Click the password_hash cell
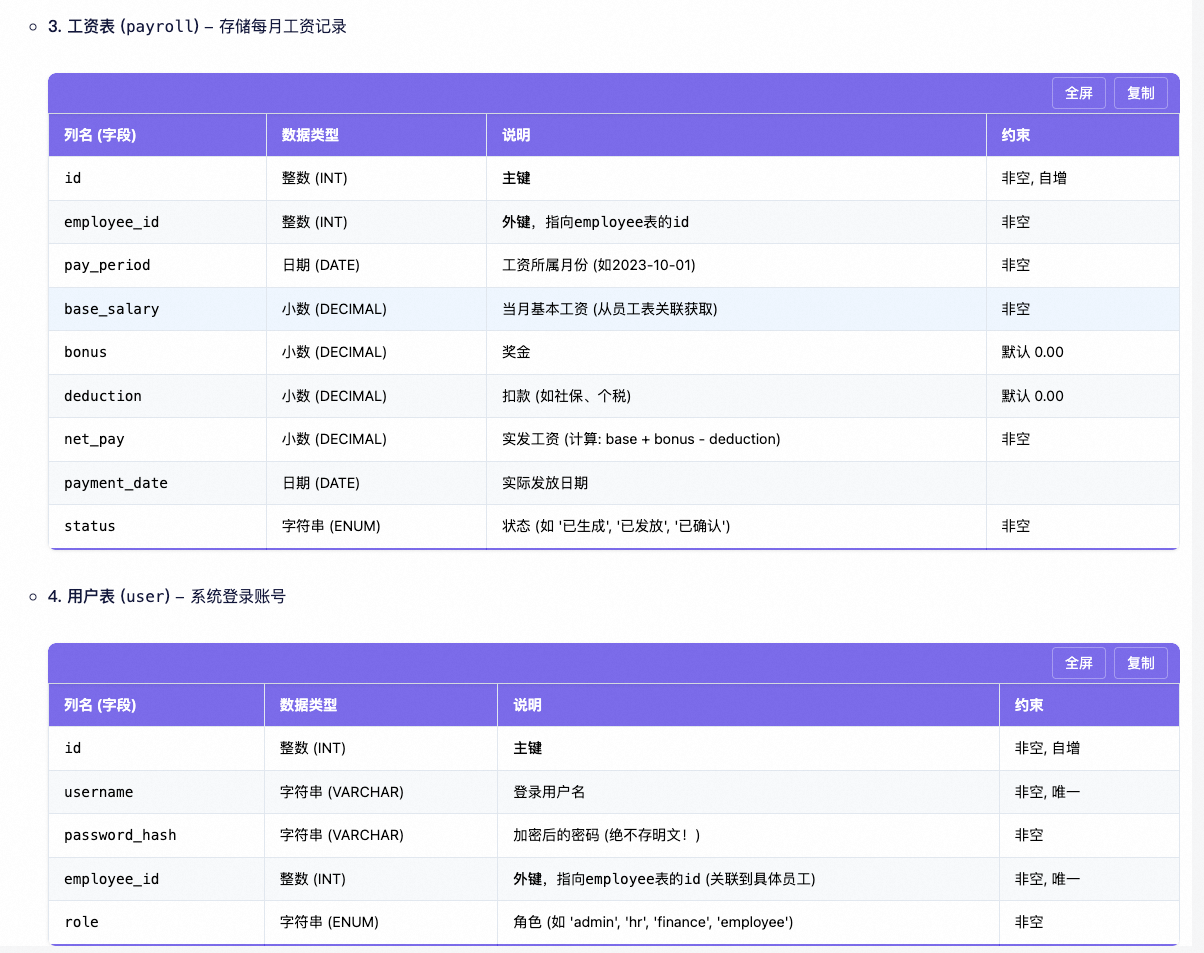The width and height of the screenshot is (1204, 953). [x=156, y=835]
